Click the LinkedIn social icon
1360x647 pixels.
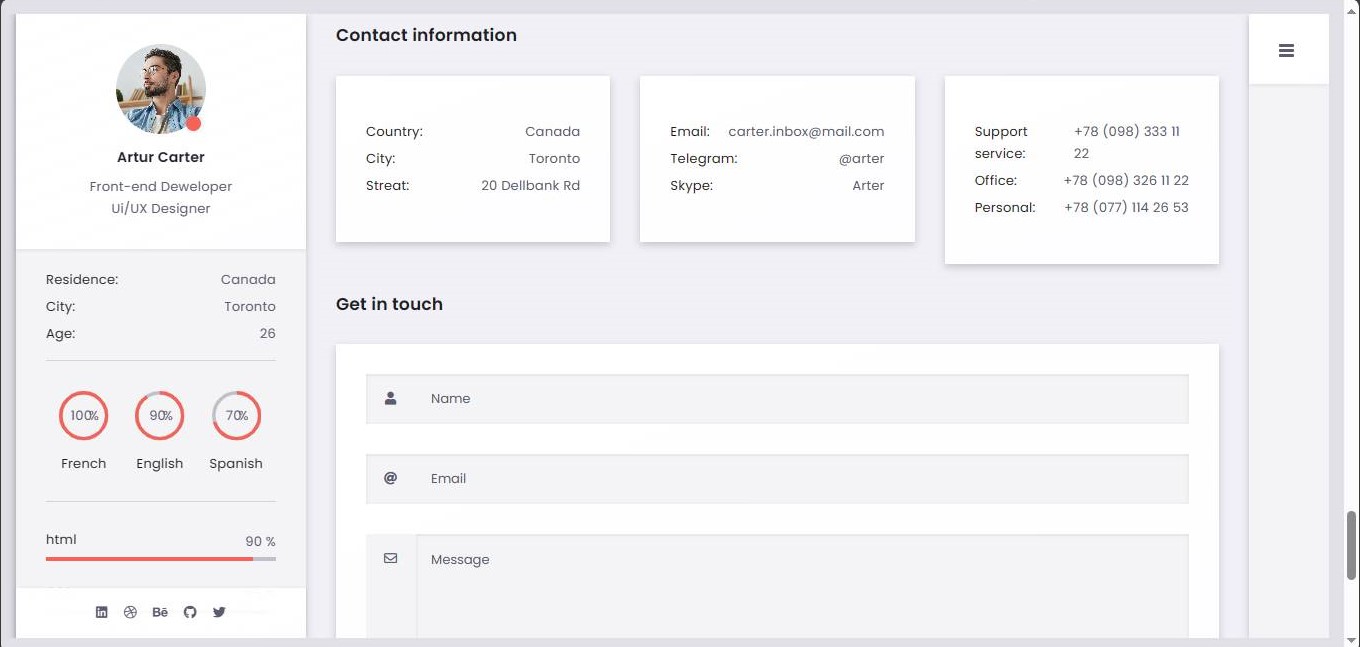(x=101, y=612)
